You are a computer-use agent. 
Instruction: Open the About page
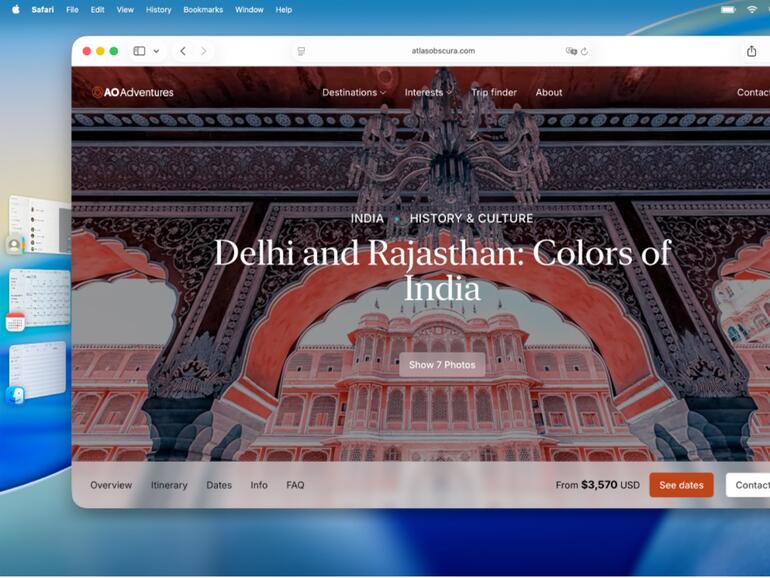click(x=549, y=92)
